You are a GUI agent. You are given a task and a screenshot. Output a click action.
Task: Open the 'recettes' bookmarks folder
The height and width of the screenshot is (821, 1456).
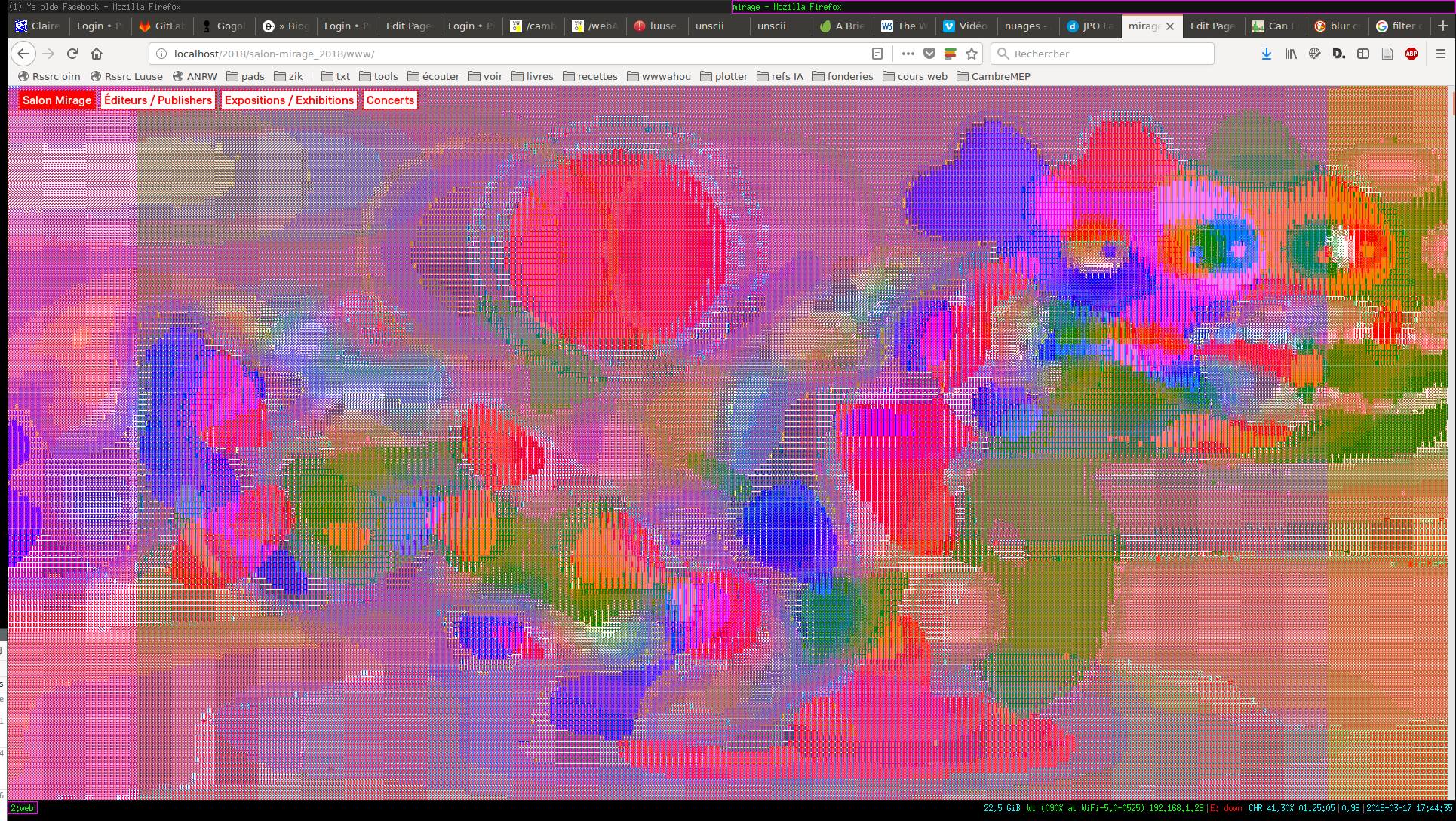click(589, 76)
